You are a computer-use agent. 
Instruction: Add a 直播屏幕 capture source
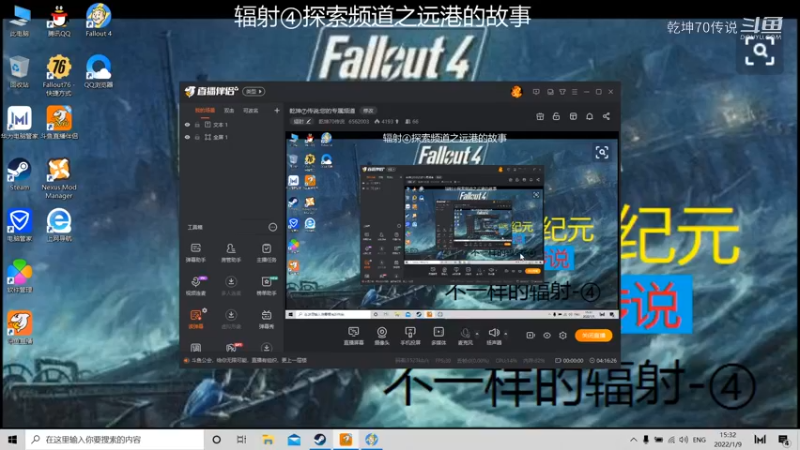tap(353, 336)
